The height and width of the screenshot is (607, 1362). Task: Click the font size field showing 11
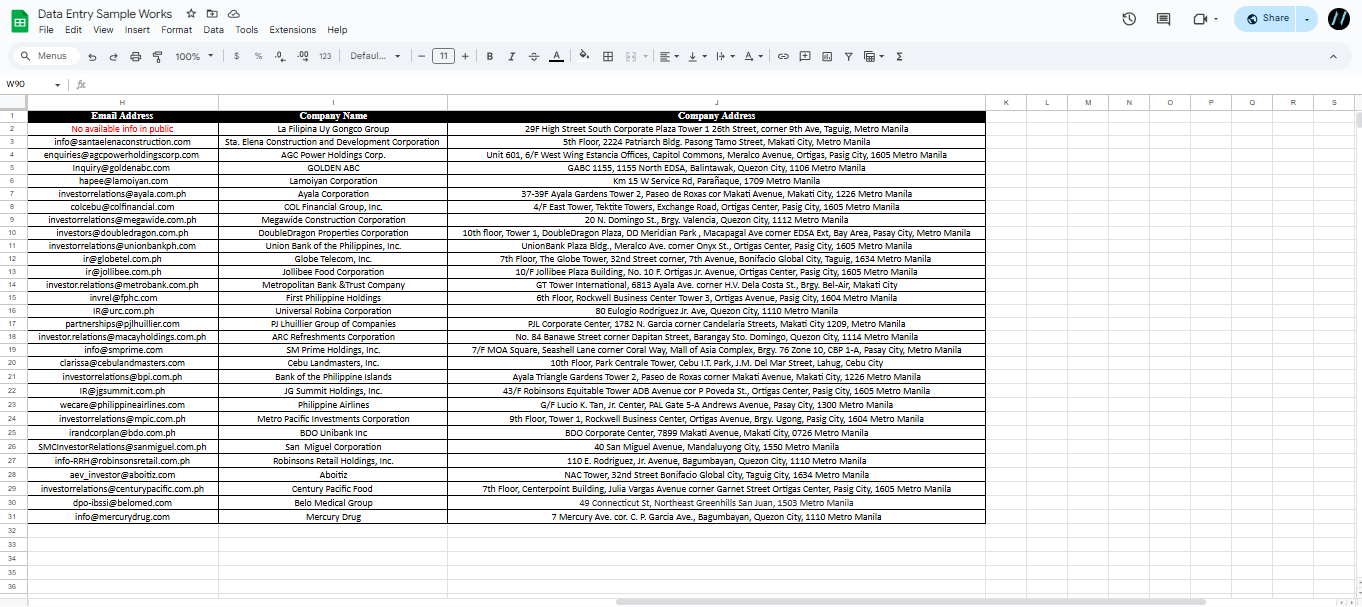444,57
